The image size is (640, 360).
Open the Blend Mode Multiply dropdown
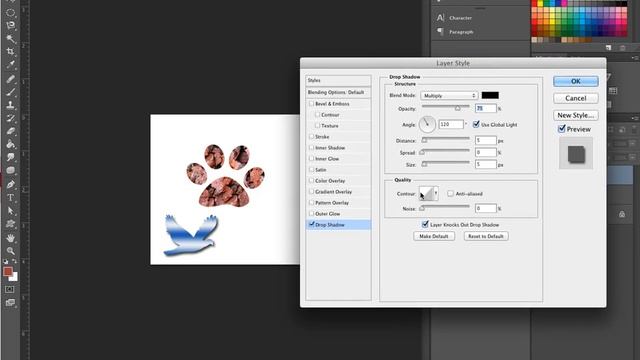pos(449,96)
